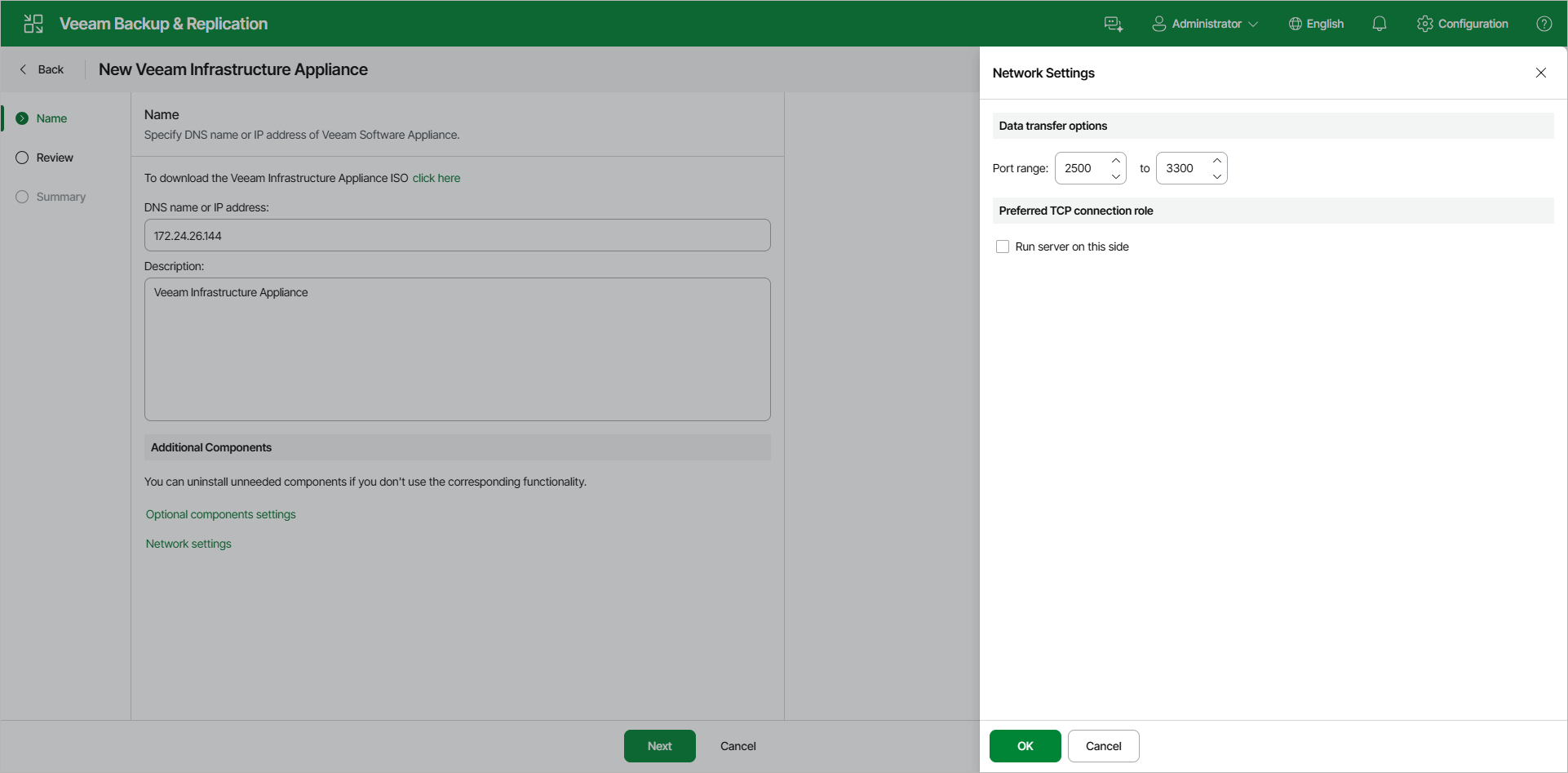Click the Administrator user icon
Screen dimensions: 1568x773
[x=1158, y=23]
